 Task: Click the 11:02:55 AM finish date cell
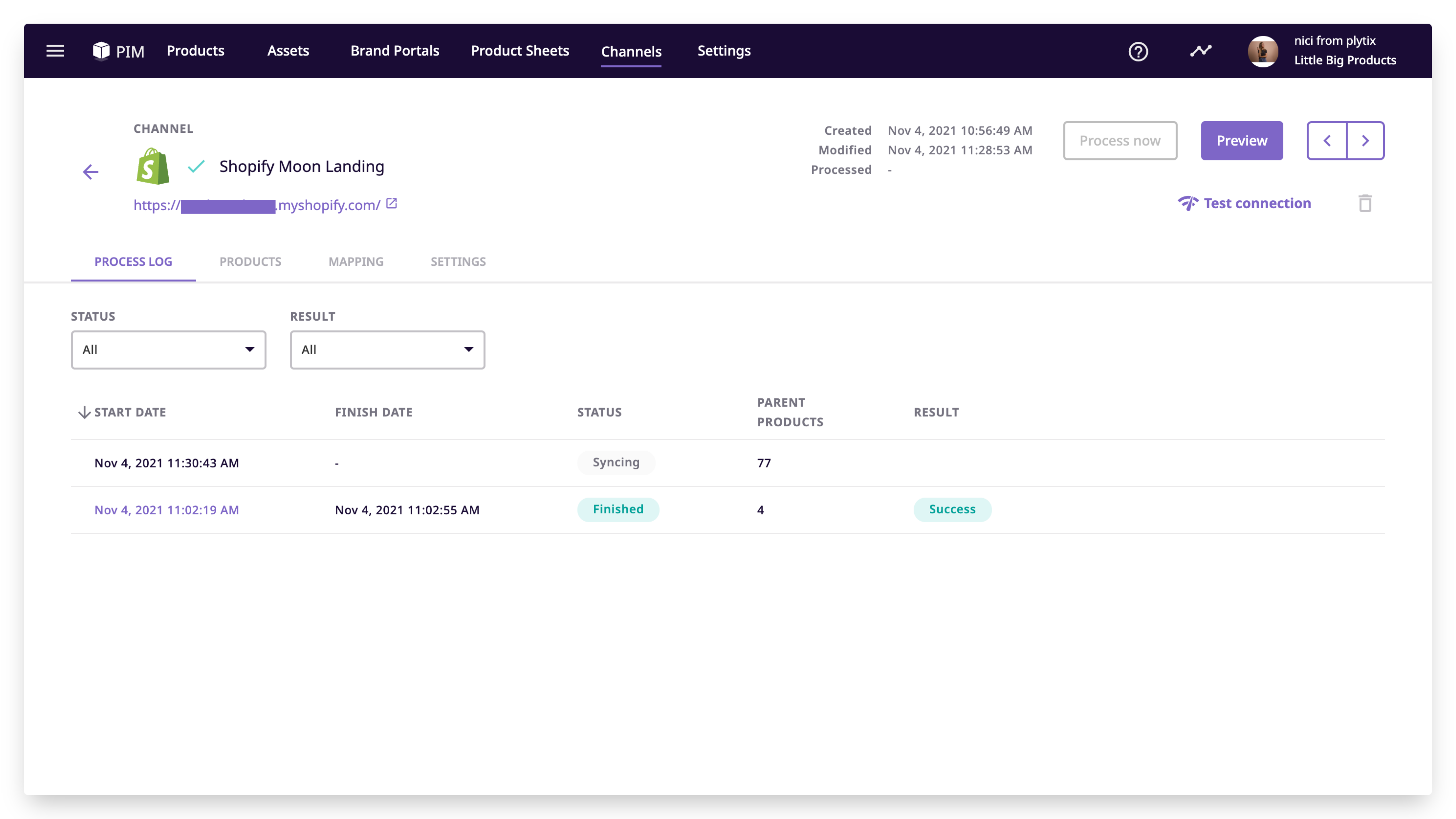click(x=407, y=510)
